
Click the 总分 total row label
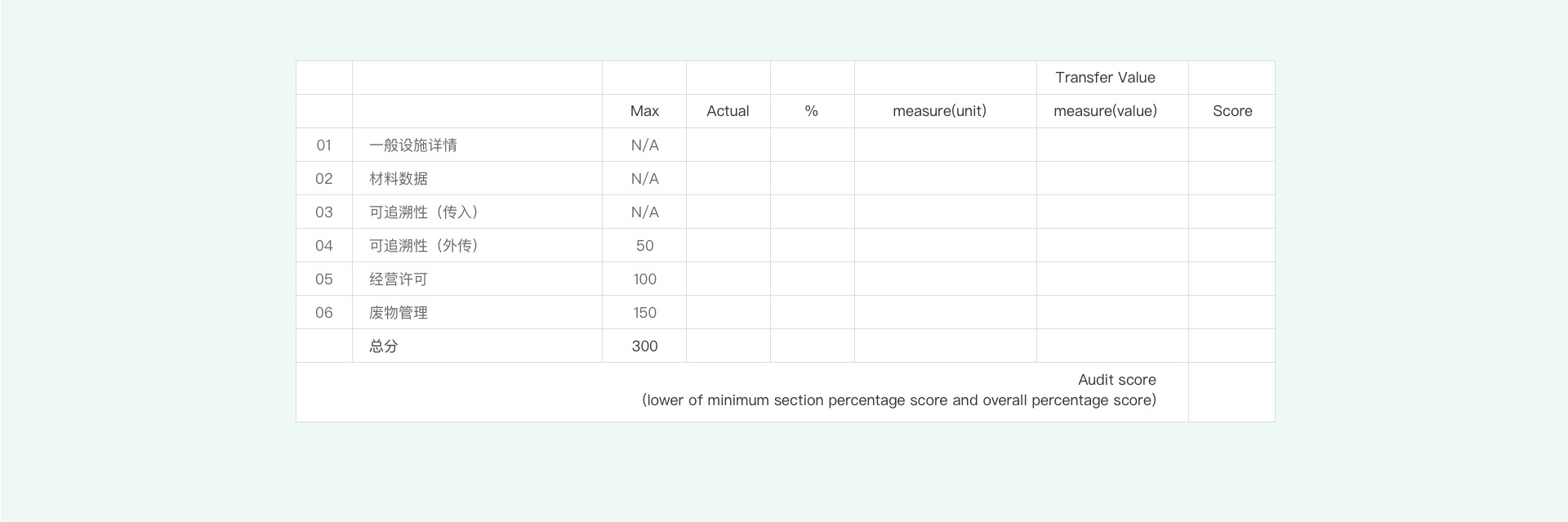384,346
